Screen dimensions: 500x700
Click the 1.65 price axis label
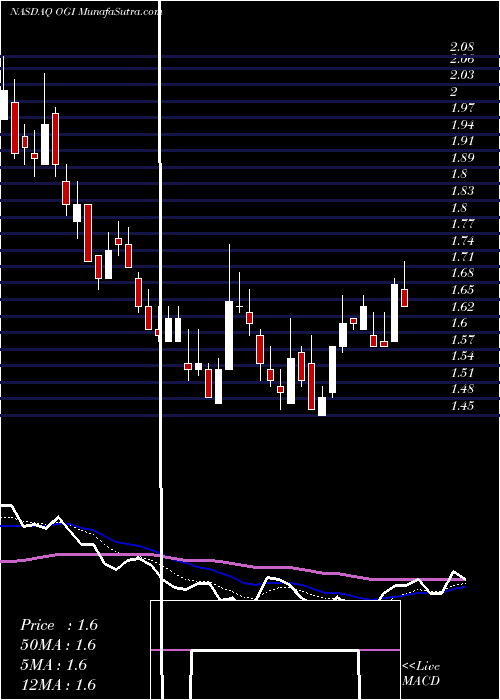(462, 290)
